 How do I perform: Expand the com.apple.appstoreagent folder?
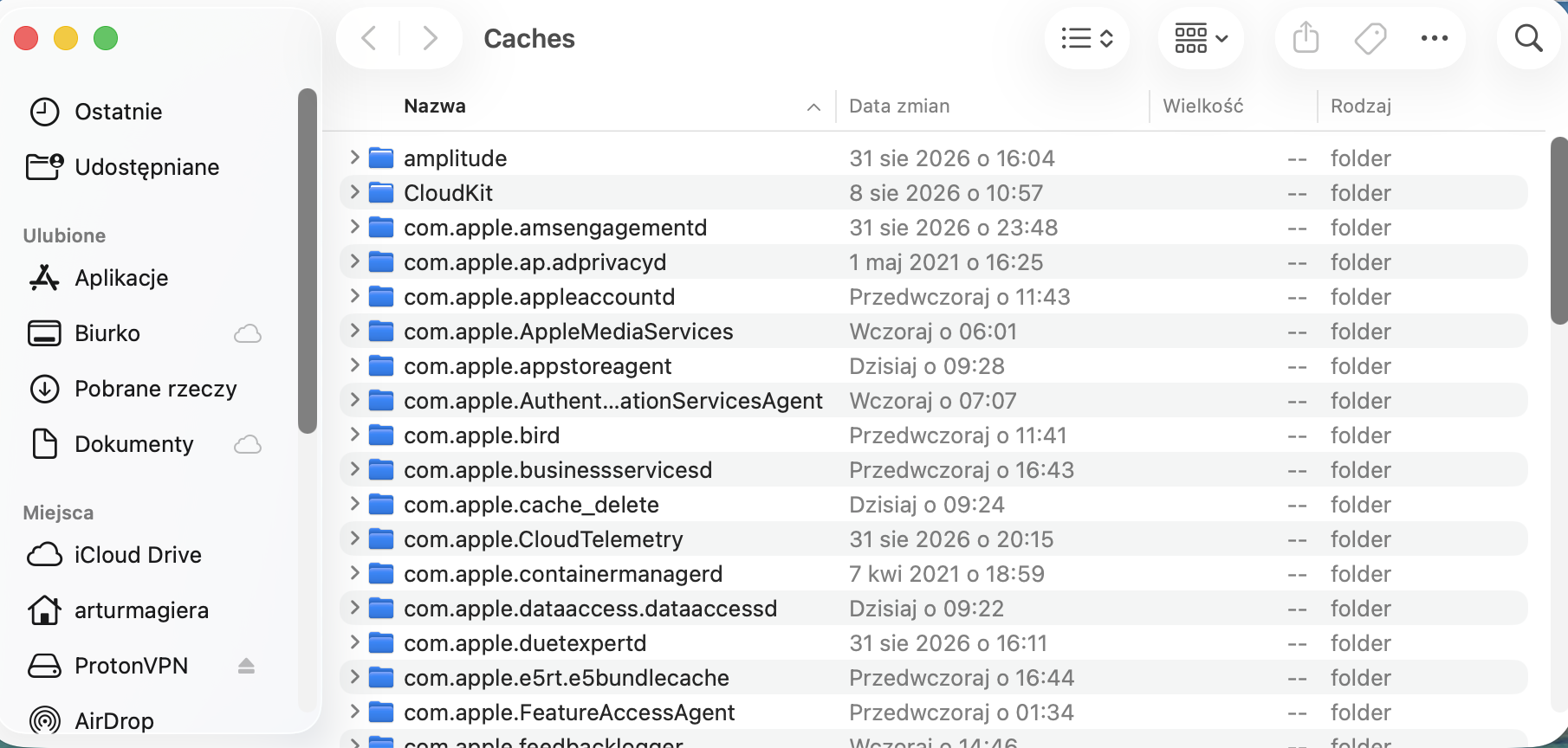pos(354,365)
